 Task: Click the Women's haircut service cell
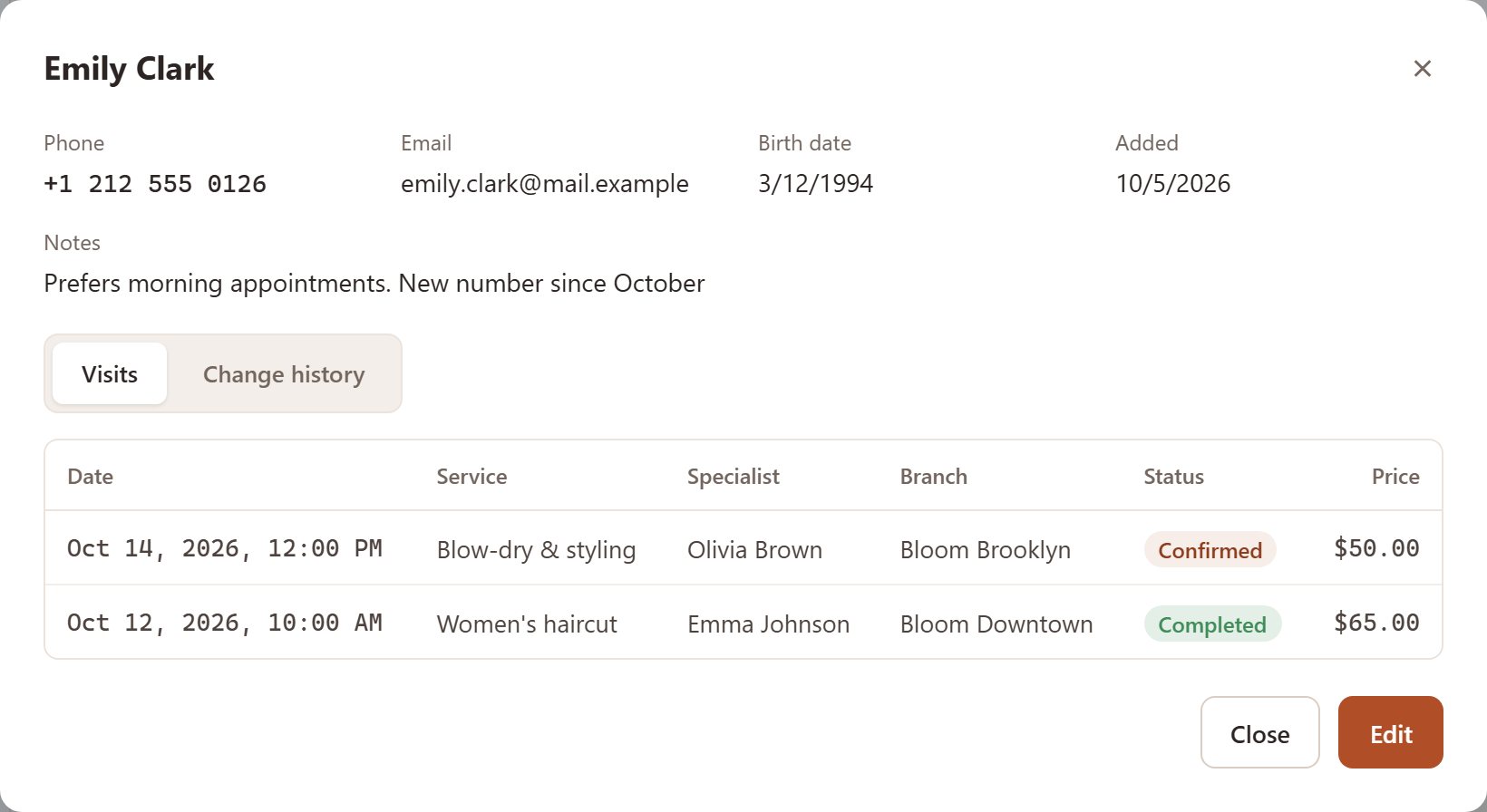click(x=526, y=624)
